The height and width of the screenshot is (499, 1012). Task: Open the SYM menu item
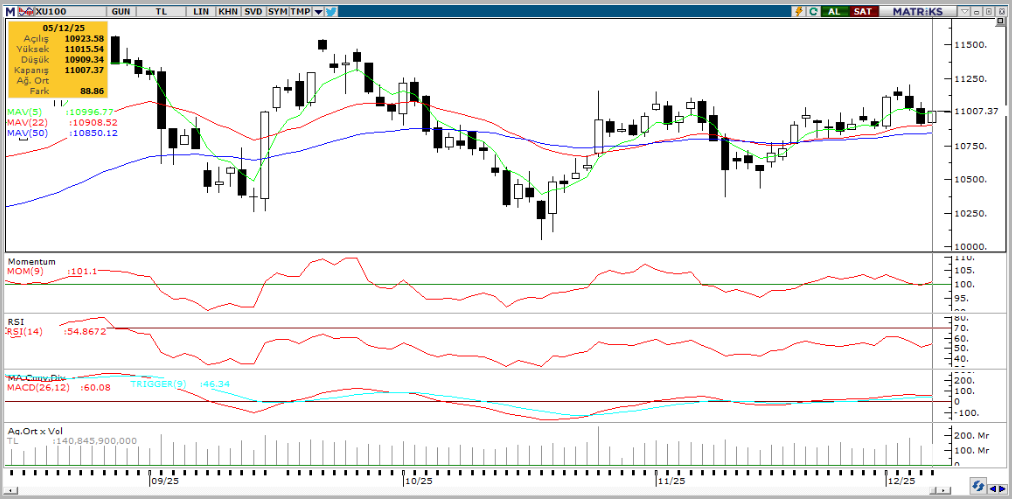[x=275, y=10]
